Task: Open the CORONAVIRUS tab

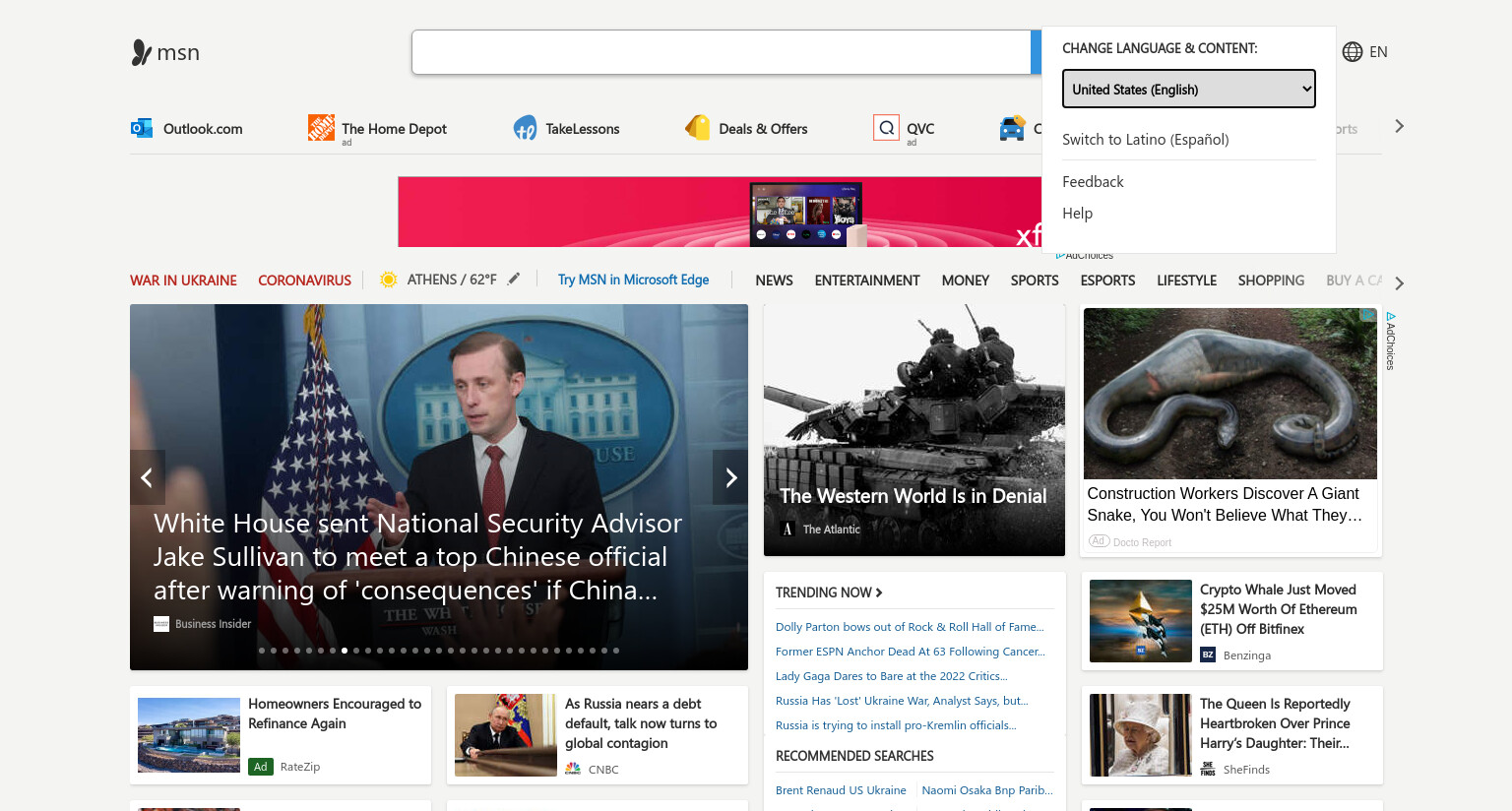Action: click(x=304, y=281)
